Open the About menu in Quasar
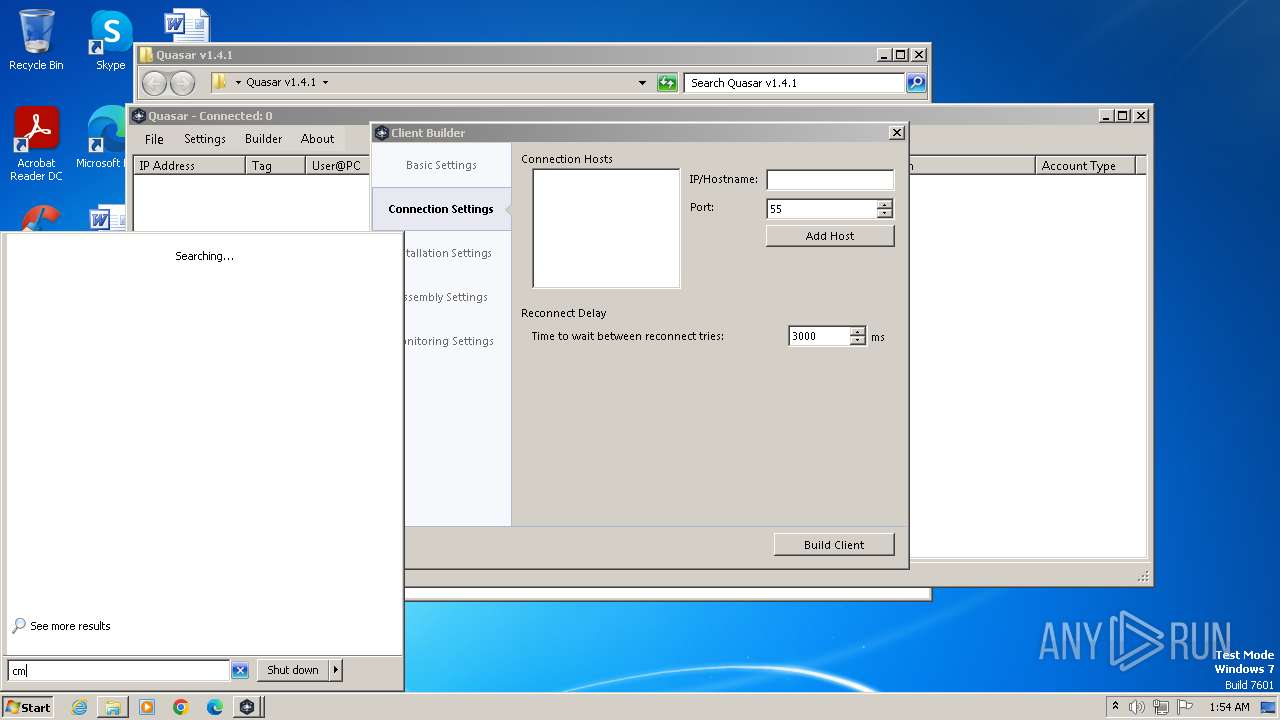Image resolution: width=1280 pixels, height=720 pixels. click(317, 139)
